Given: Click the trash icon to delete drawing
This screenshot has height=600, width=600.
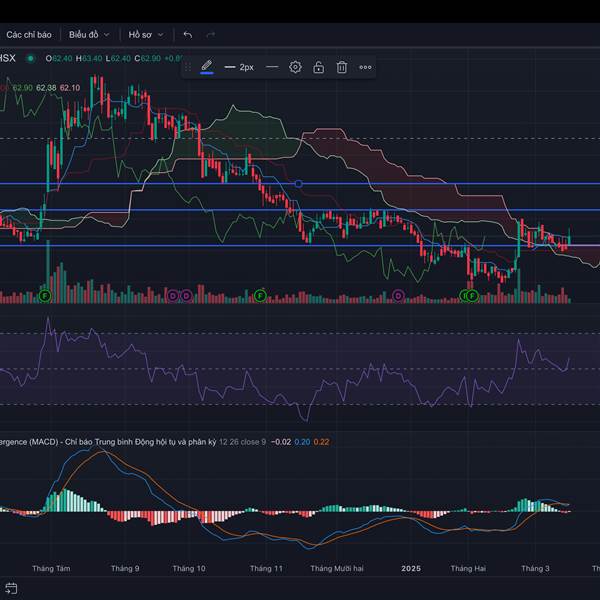Looking at the screenshot, I should pos(341,67).
